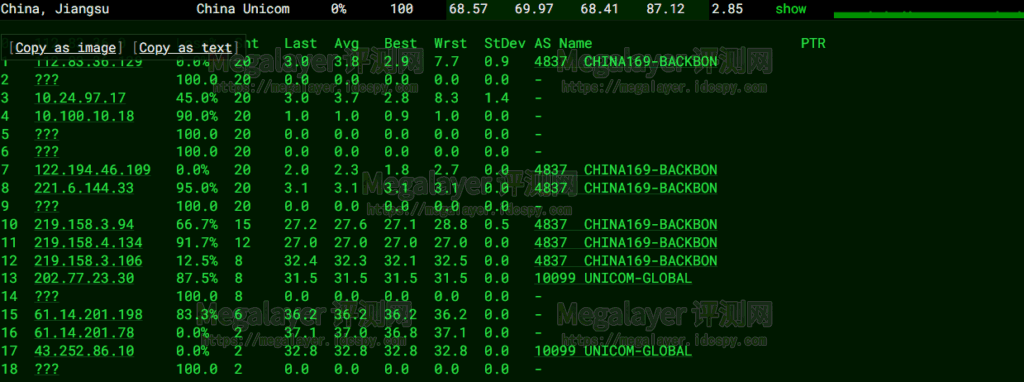Open IP address 219.158.3.106
1024x382 pixels.
(88, 261)
